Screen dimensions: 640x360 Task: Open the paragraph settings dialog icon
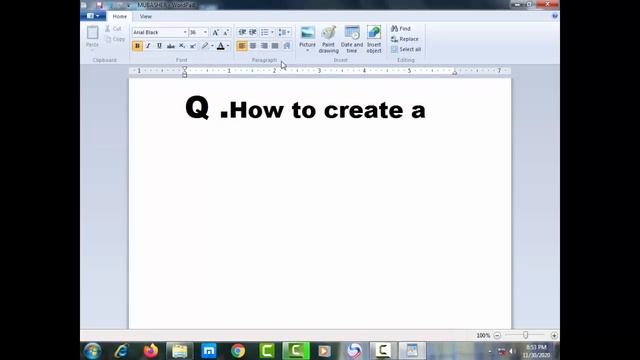pyautogui.click(x=287, y=46)
